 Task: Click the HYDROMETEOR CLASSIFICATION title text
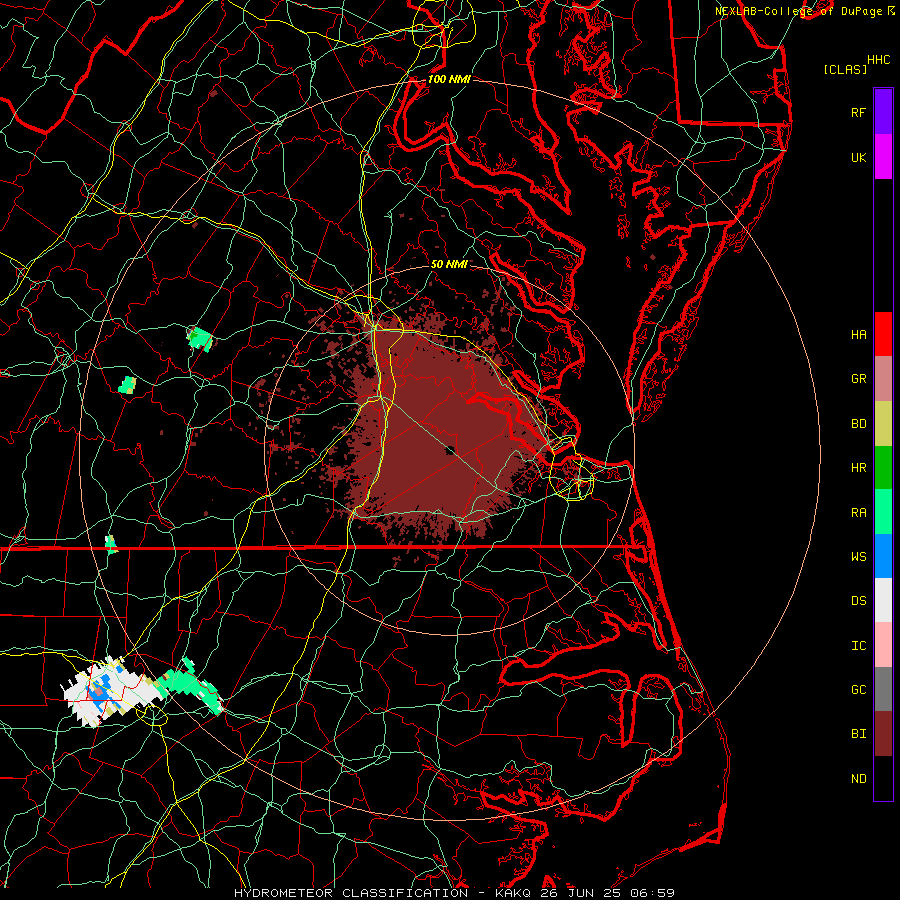(x=351, y=893)
